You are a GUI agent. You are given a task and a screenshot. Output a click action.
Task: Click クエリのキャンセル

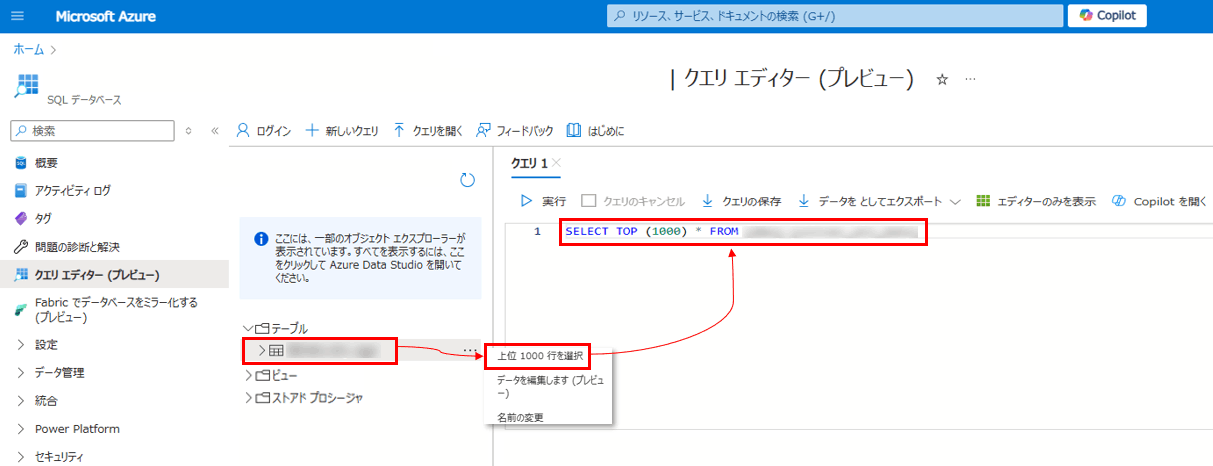634,201
